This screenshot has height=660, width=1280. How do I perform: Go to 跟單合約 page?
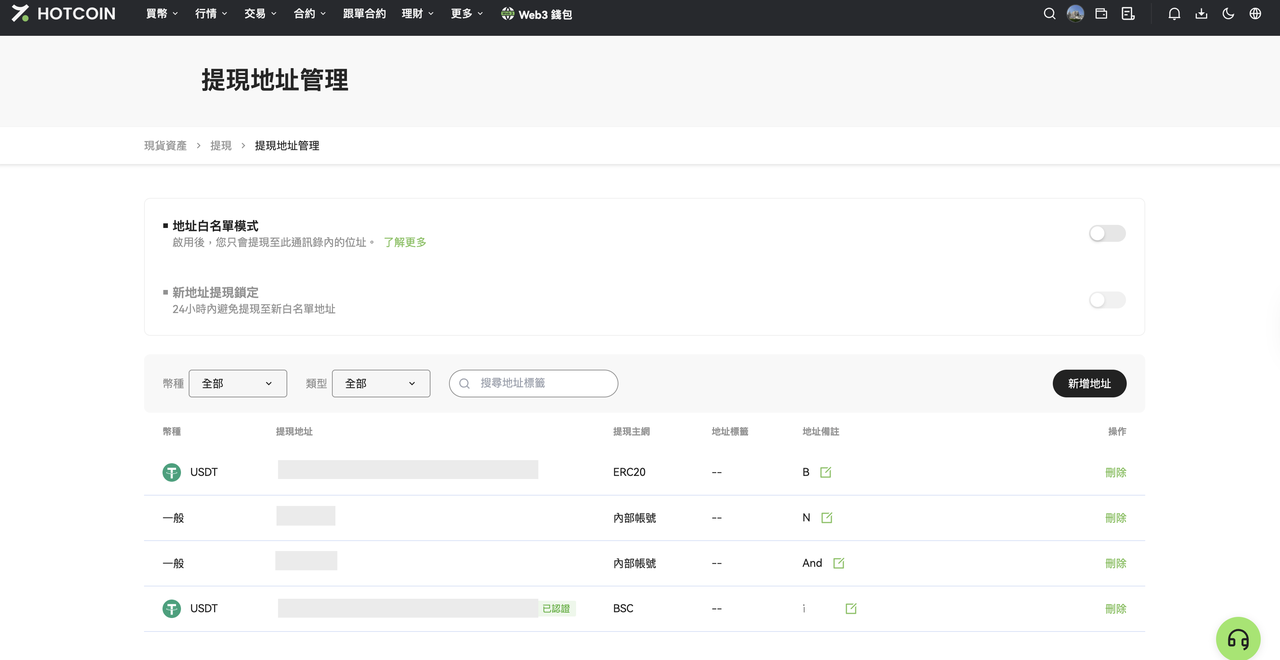point(364,14)
